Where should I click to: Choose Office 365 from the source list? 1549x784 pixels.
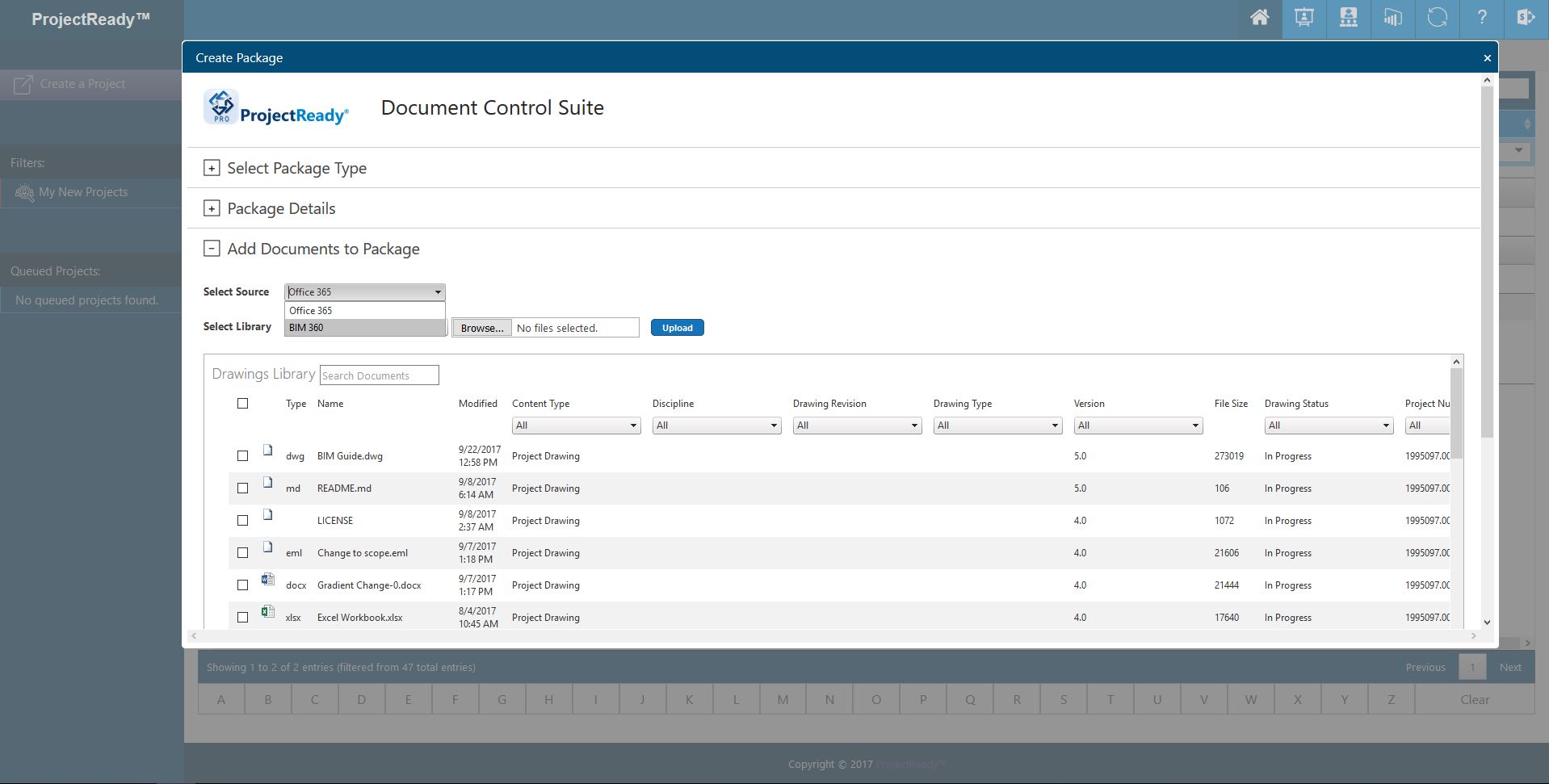coord(365,311)
